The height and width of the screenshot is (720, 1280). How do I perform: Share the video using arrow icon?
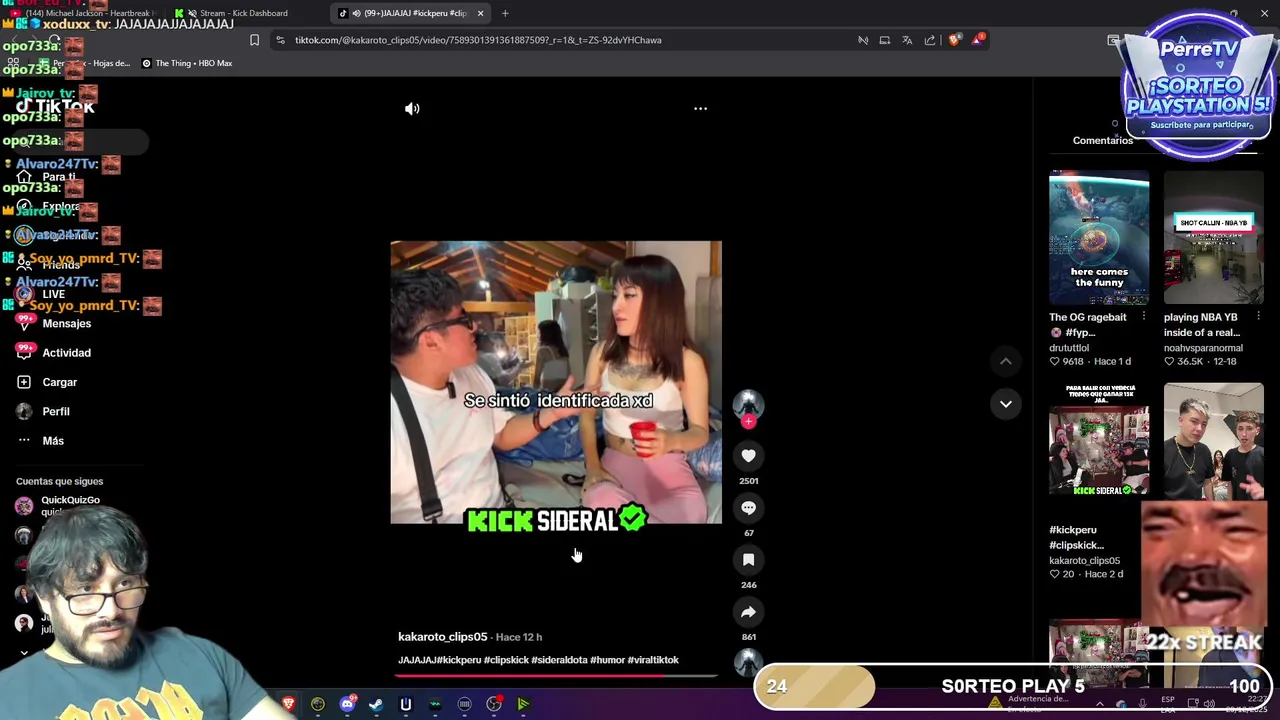coord(748,612)
